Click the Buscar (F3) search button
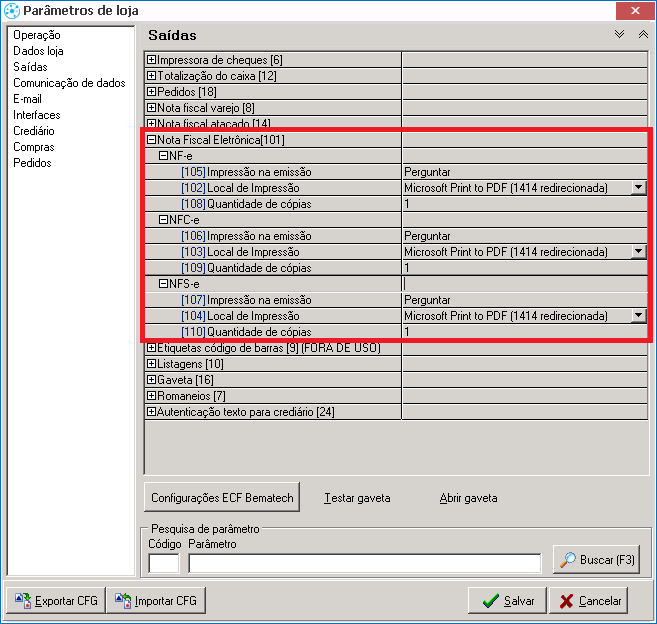Image resolution: width=657 pixels, height=624 pixels. pyautogui.click(x=596, y=560)
